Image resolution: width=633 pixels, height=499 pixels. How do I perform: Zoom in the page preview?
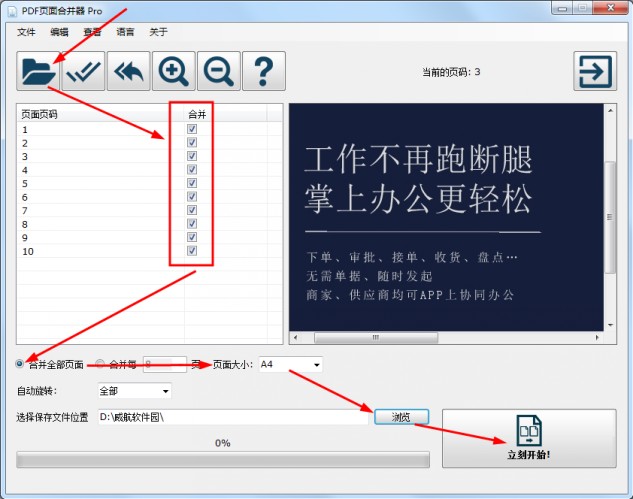(x=174, y=71)
